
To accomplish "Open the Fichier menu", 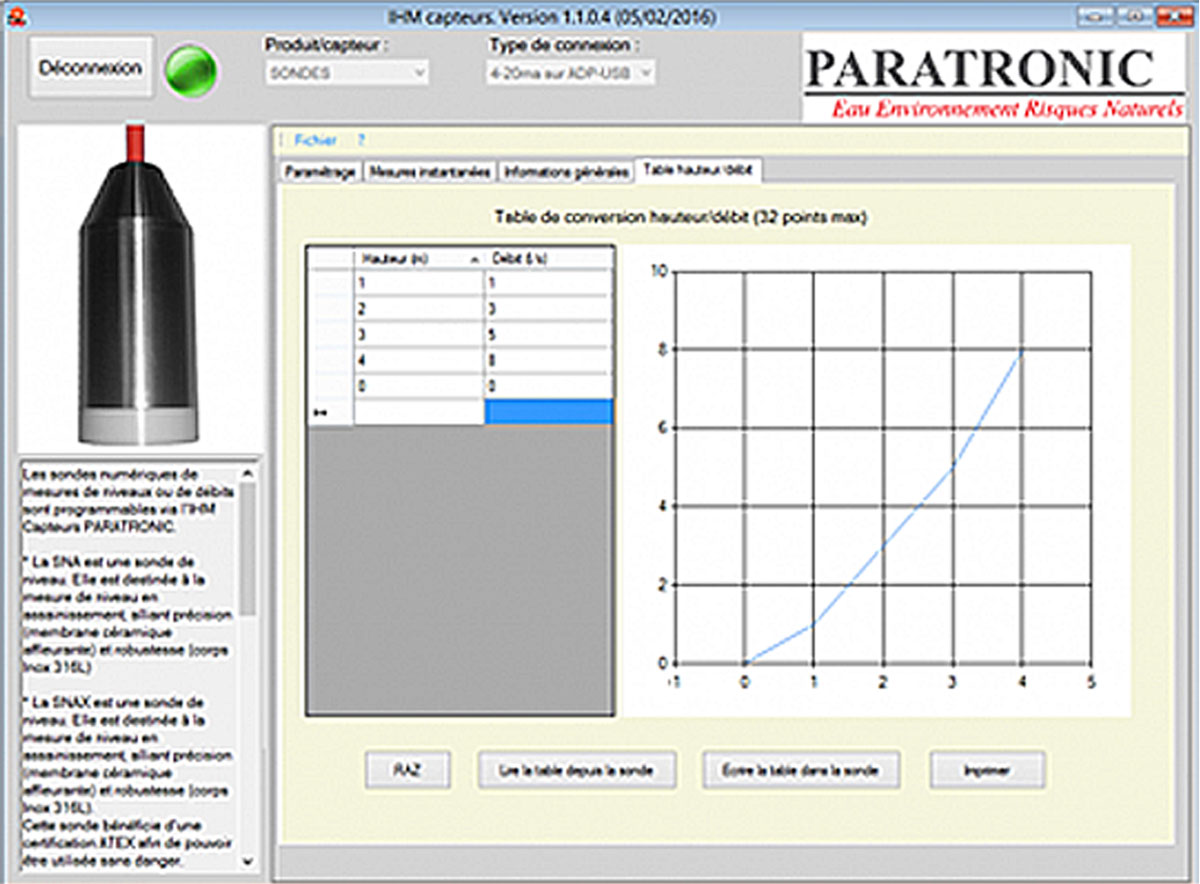I will (315, 141).
